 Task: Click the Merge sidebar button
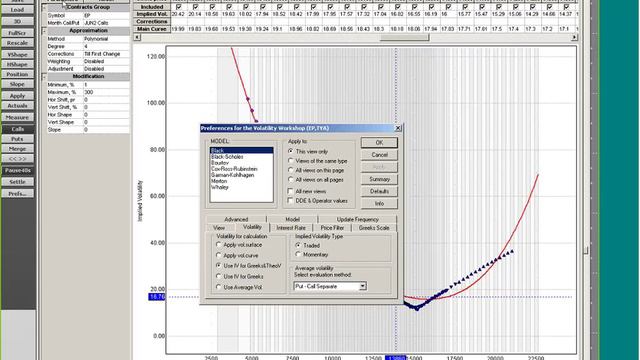tap(17, 149)
